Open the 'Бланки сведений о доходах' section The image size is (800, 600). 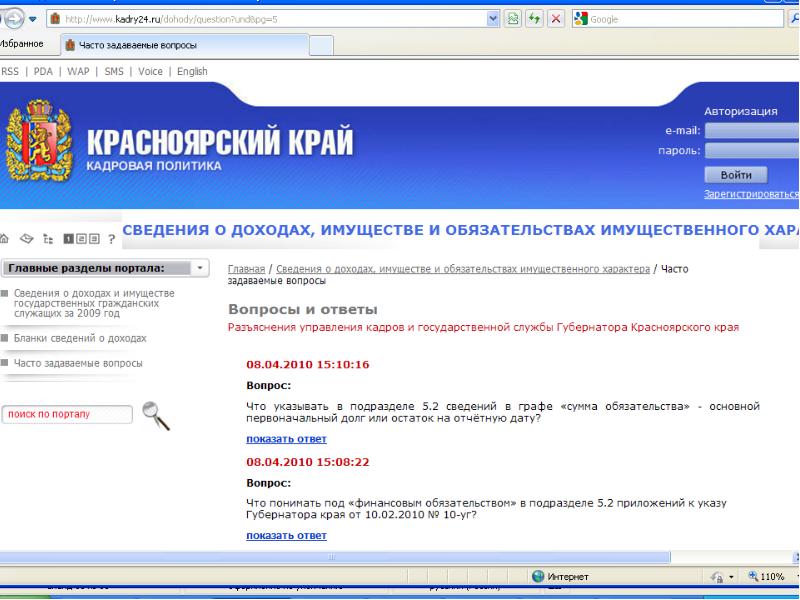80,339
